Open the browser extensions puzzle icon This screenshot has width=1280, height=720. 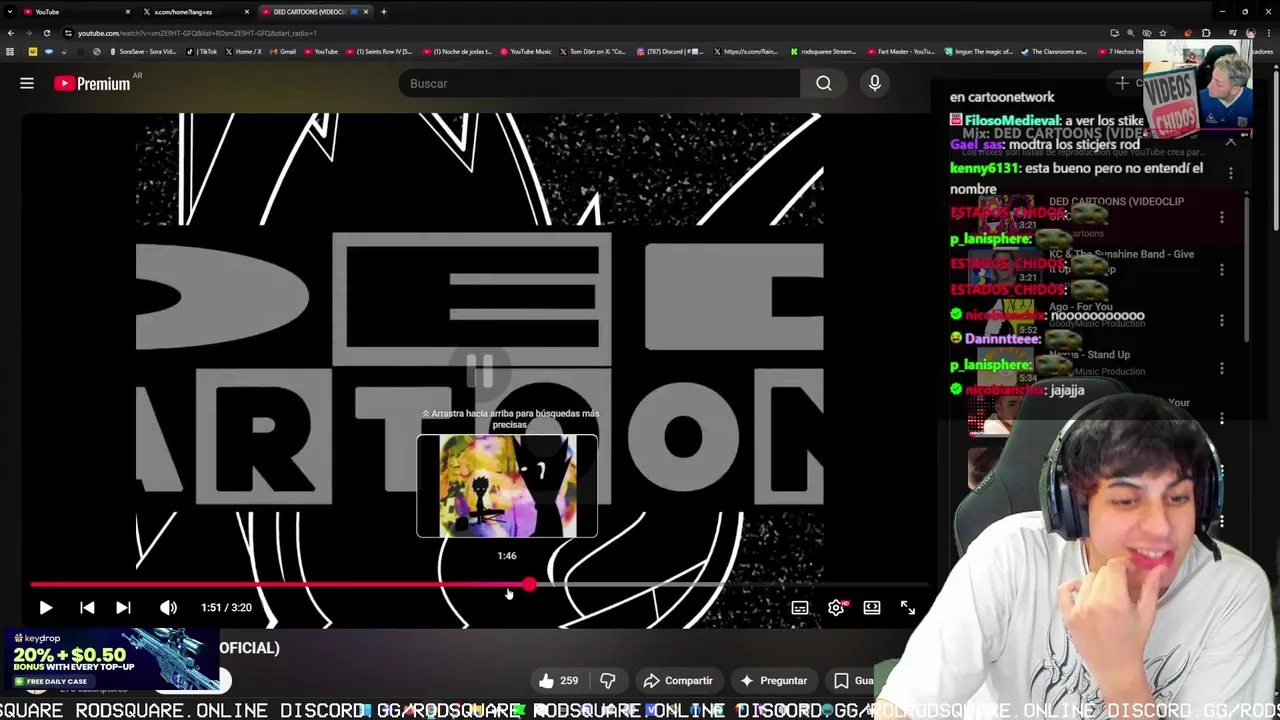[x=1206, y=33]
